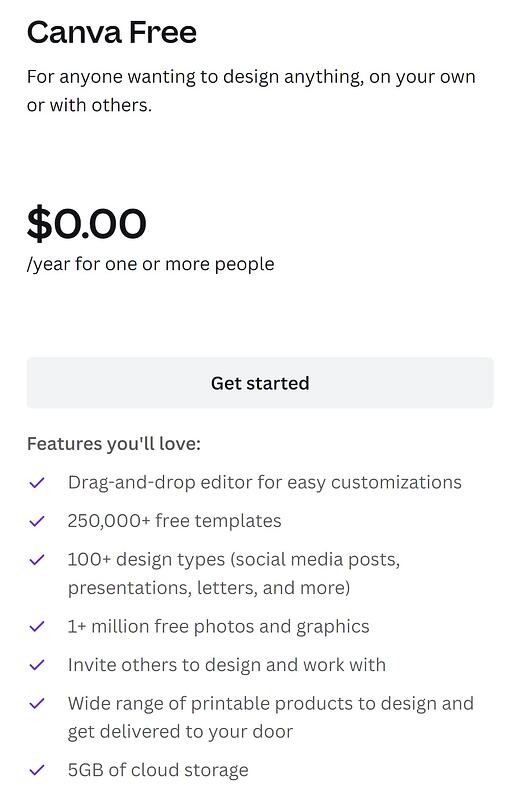Click the 'For anyone wanting to design anything' description
This screenshot has width=523, height=800.
tap(251, 91)
